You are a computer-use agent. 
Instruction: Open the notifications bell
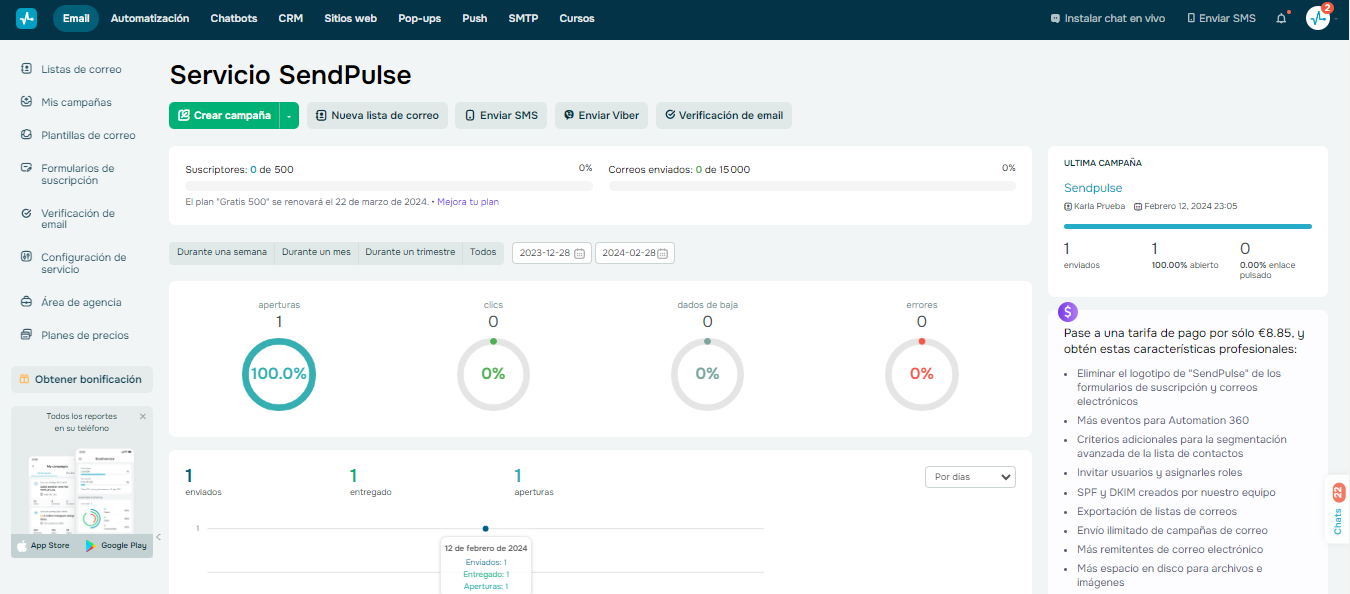click(1281, 18)
